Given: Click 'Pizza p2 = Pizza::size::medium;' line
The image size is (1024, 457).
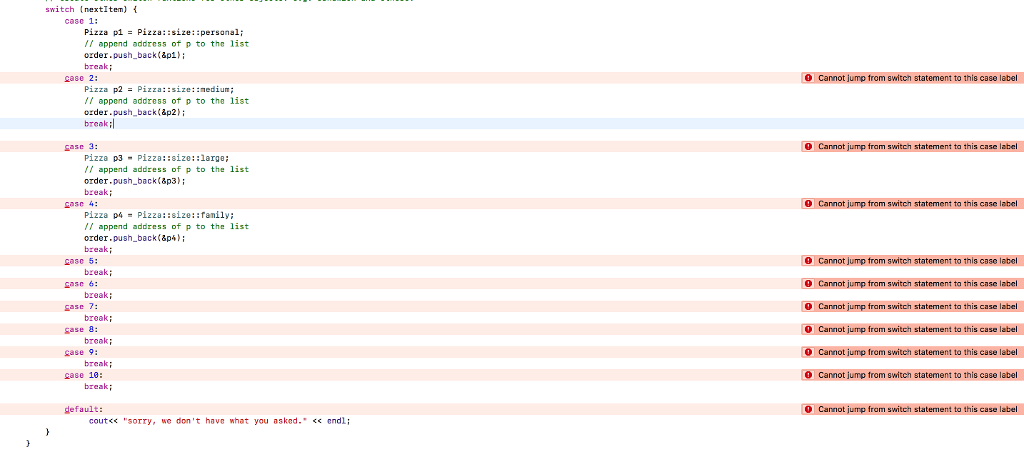Looking at the screenshot, I should [x=159, y=89].
